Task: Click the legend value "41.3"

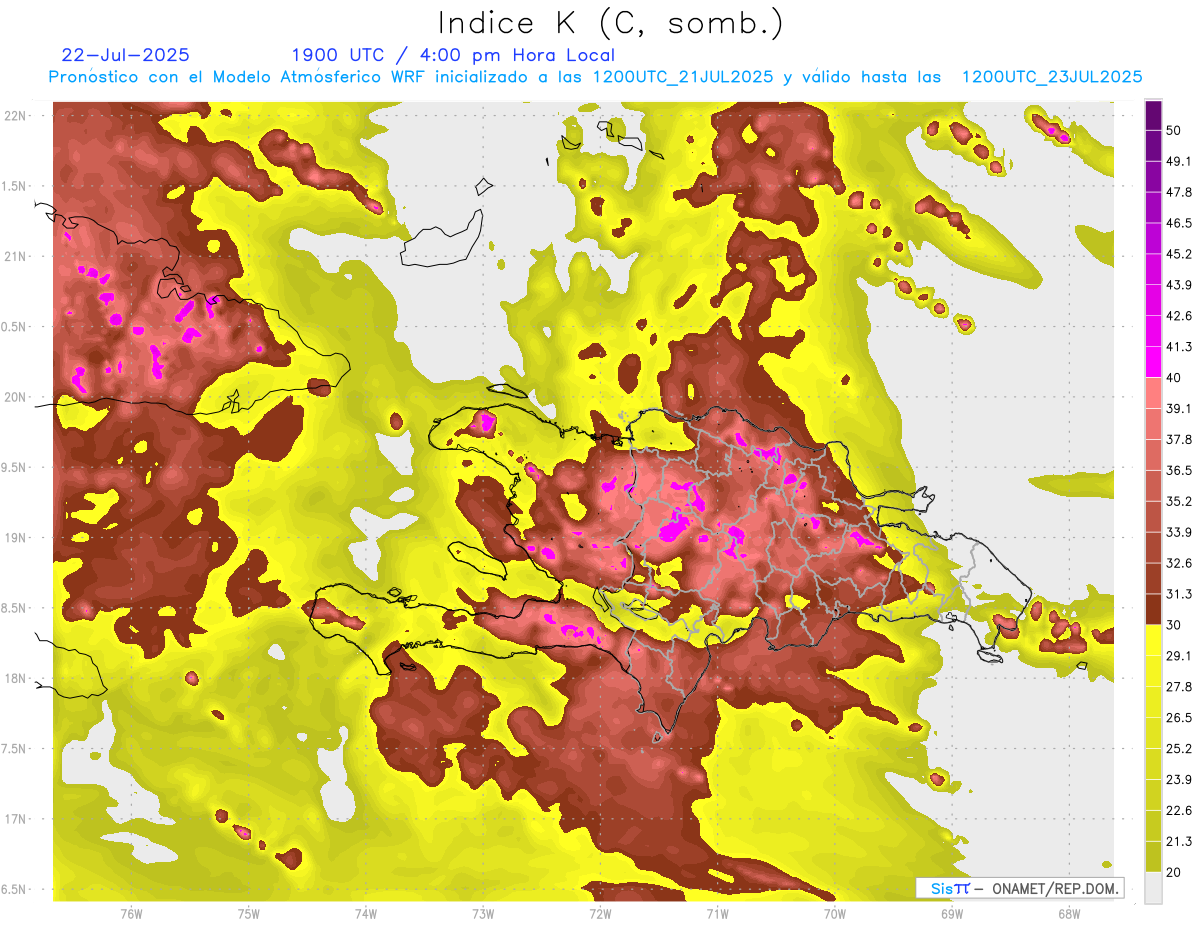Action: pos(1179,347)
